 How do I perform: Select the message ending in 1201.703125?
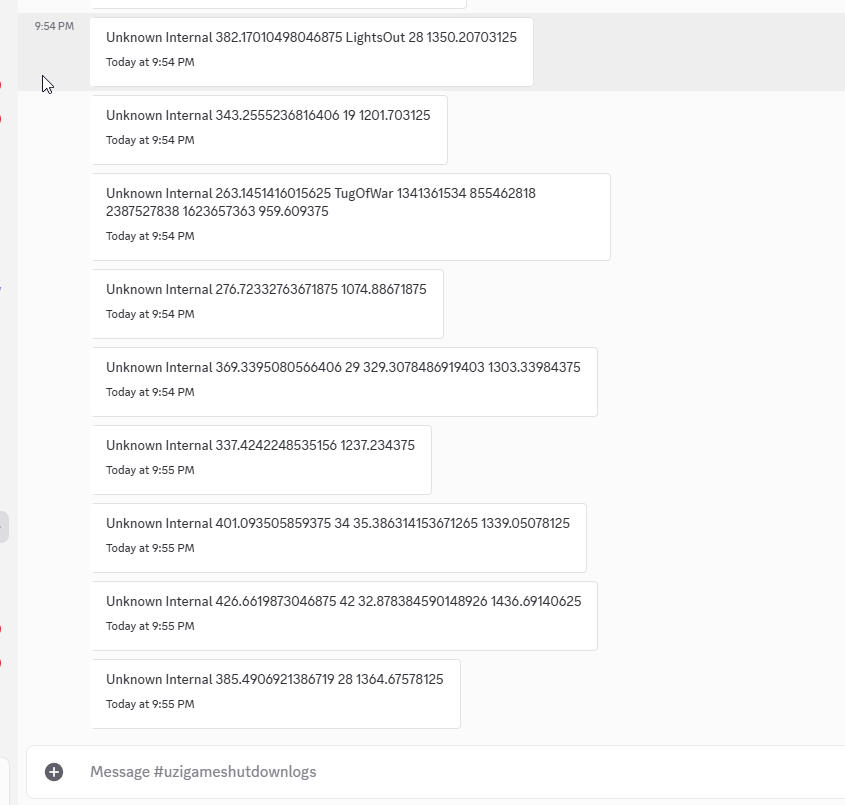coord(268,116)
